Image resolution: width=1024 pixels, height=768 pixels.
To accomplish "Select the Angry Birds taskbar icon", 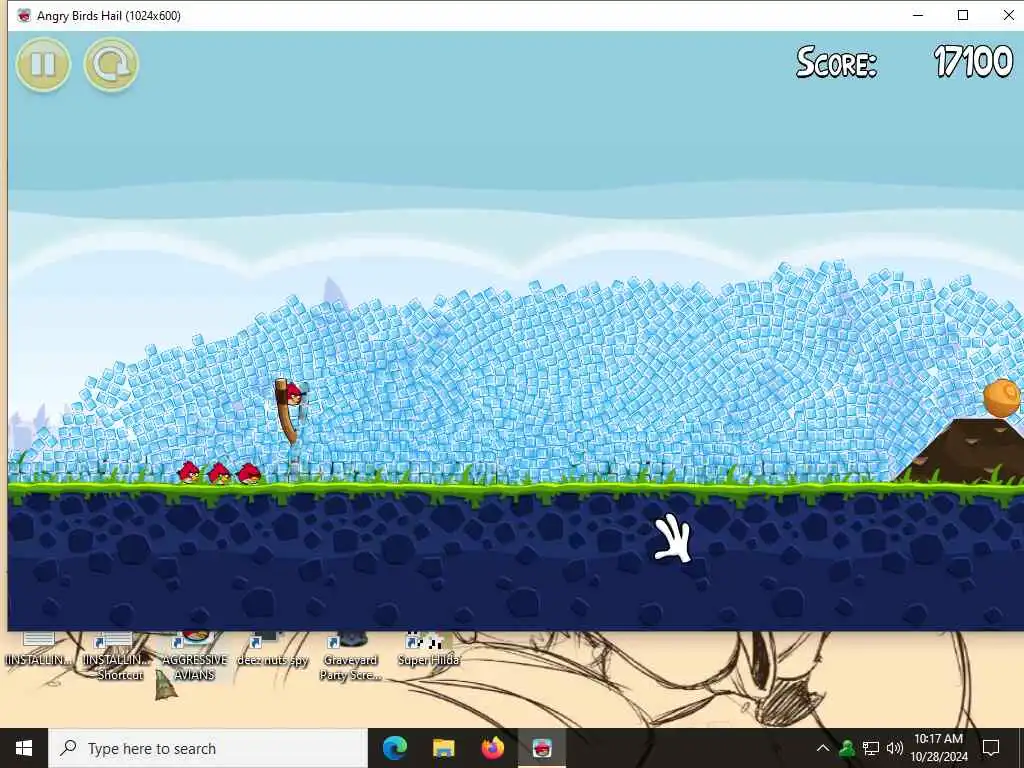I will (x=541, y=748).
